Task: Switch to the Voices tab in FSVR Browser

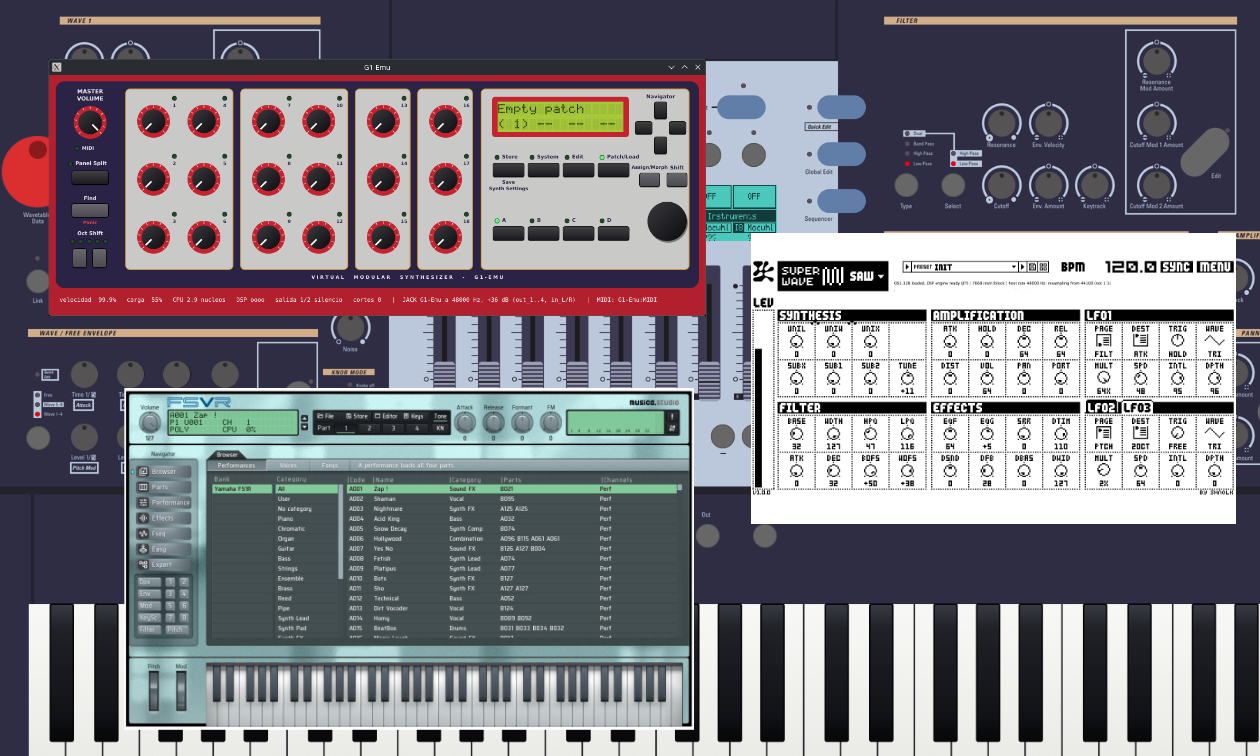Action: pos(288,465)
